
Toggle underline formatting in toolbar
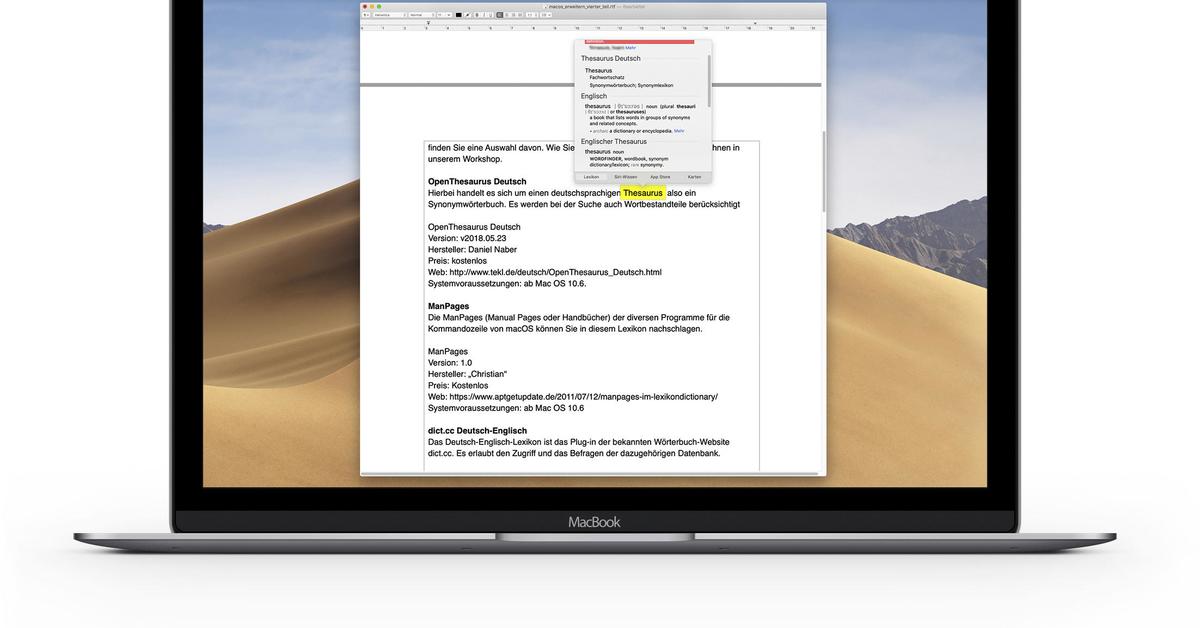click(x=491, y=15)
